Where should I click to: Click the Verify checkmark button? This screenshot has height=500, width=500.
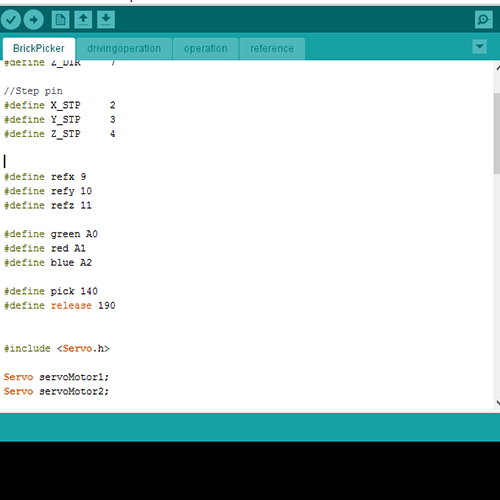(x=11, y=20)
